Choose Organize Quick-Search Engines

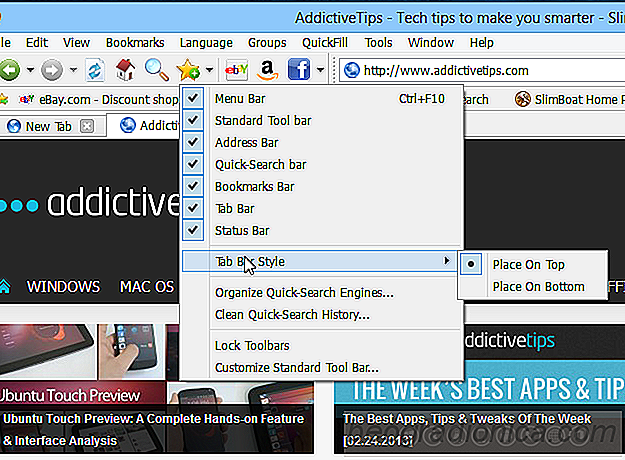pyautogui.click(x=323, y=293)
